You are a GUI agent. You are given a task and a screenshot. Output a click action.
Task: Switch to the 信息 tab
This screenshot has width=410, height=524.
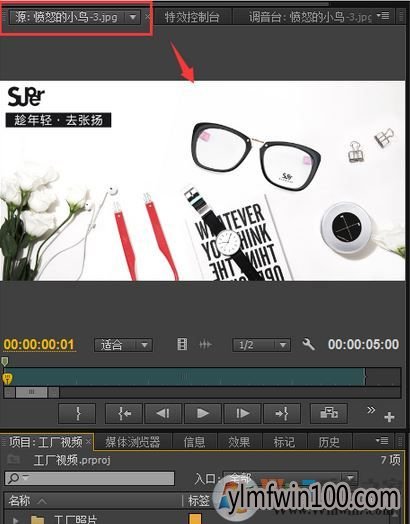(x=194, y=442)
